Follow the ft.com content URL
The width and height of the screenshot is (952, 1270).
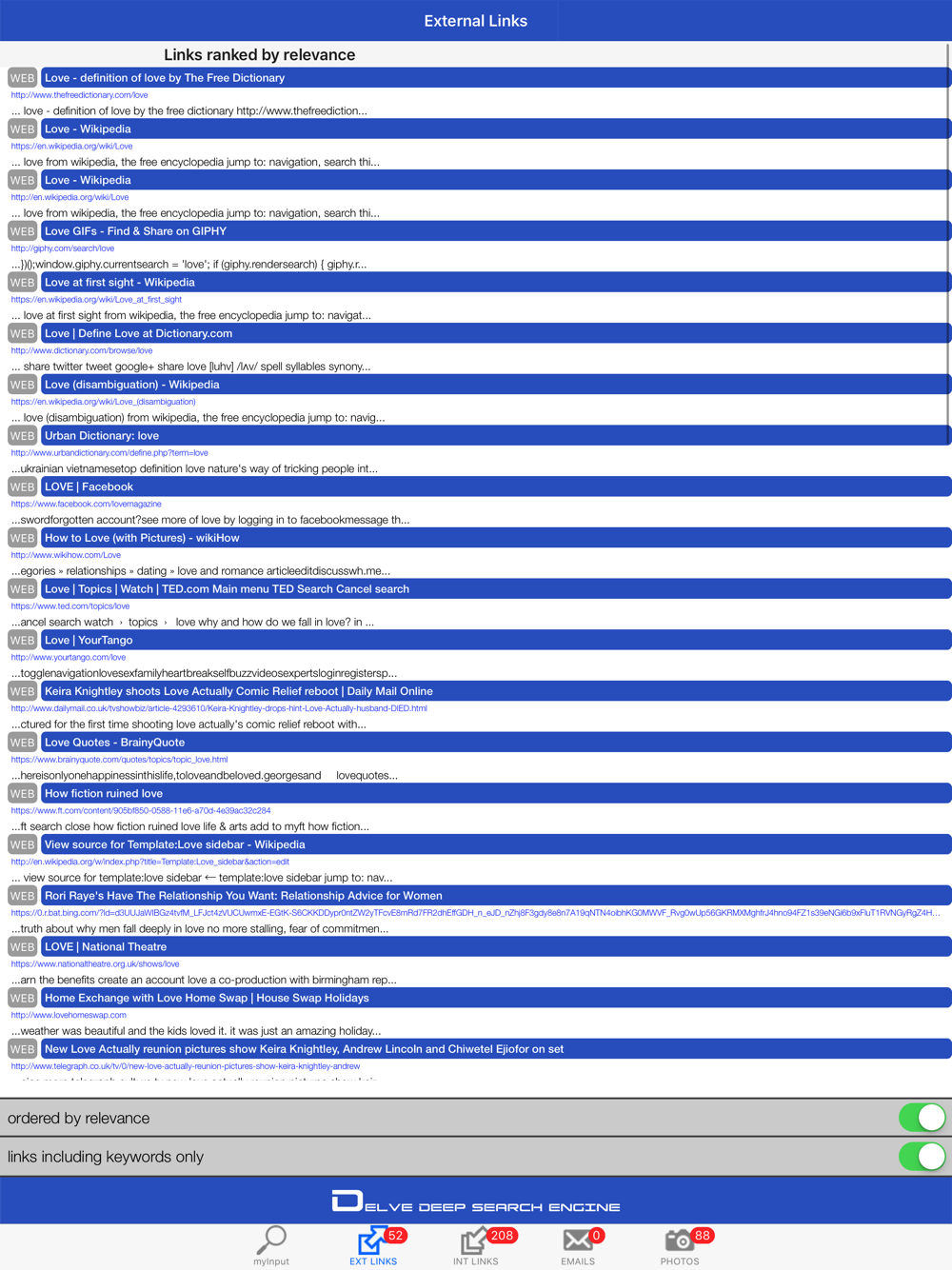[x=141, y=811]
